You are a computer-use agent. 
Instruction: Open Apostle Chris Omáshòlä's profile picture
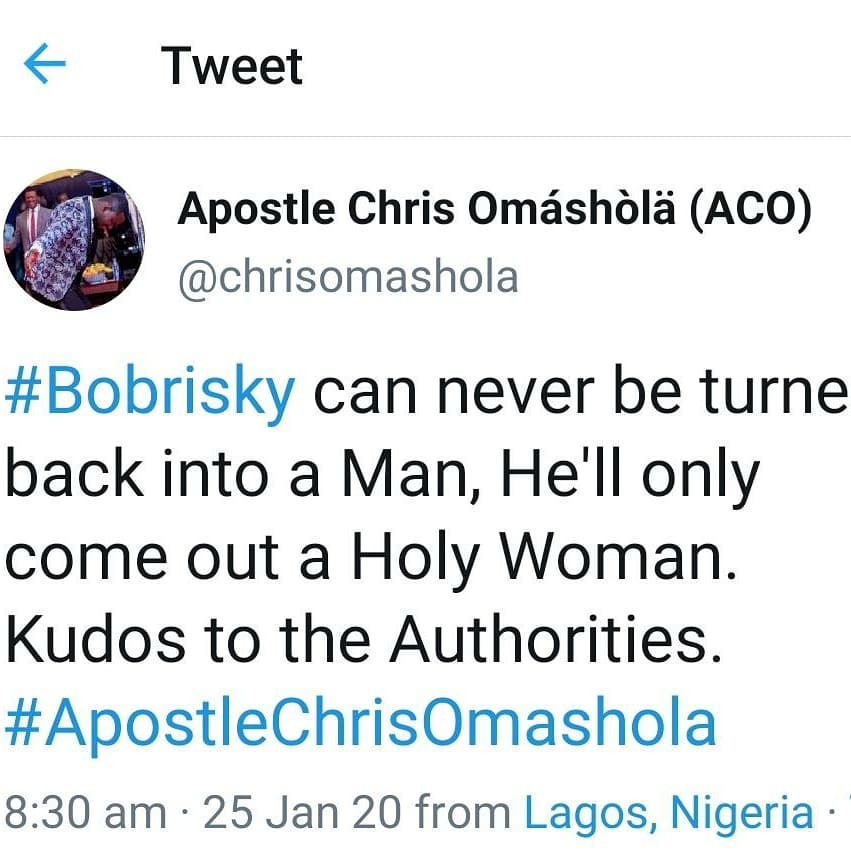tap(75, 239)
